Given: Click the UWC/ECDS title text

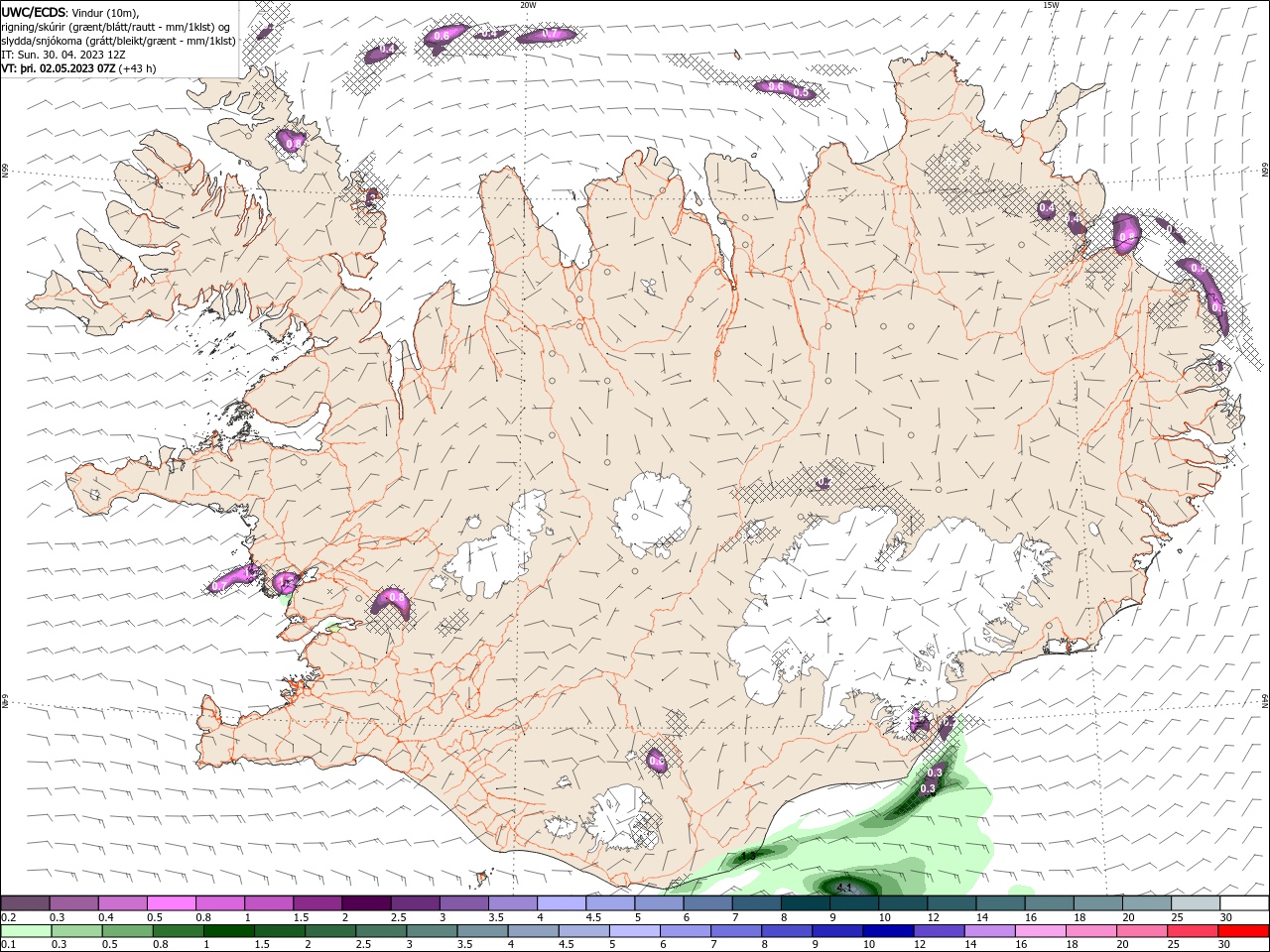Looking at the screenshot, I should pos(34,13).
